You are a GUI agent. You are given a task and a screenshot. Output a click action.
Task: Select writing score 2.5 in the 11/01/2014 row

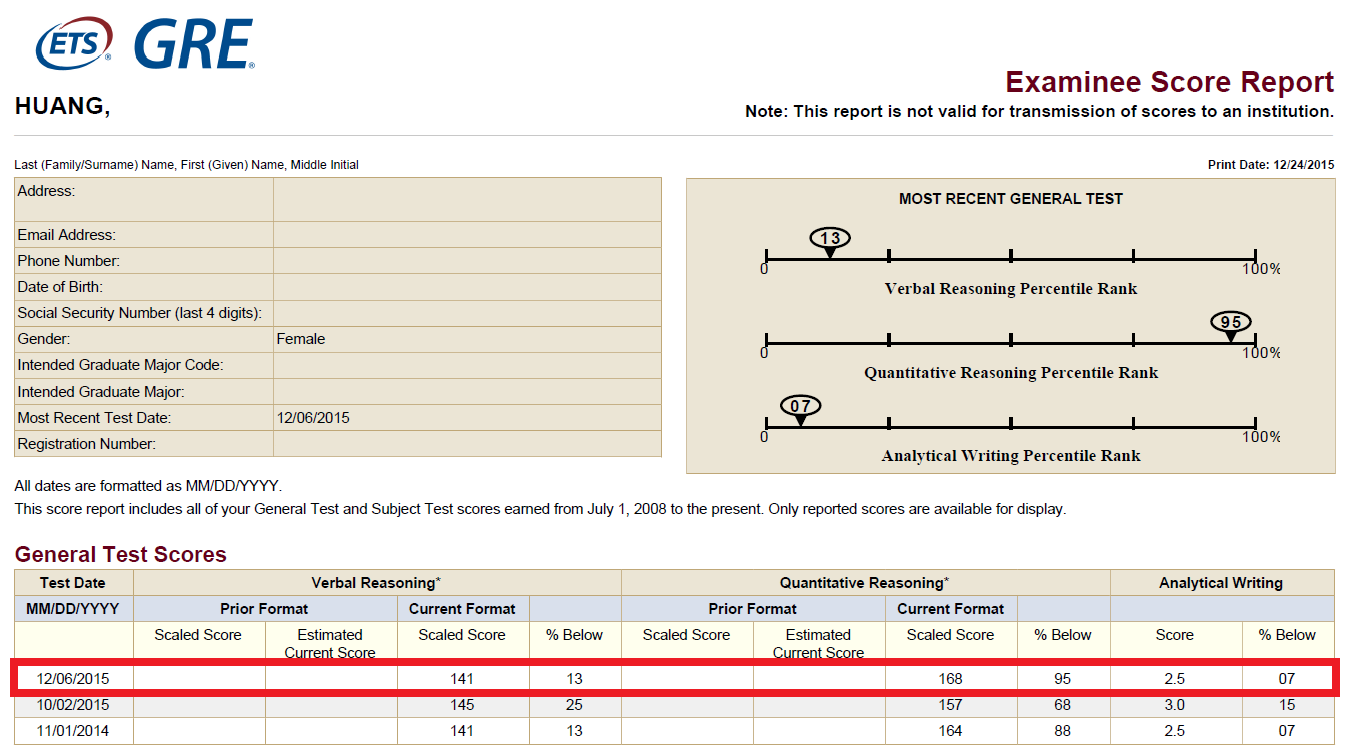(x=1175, y=731)
